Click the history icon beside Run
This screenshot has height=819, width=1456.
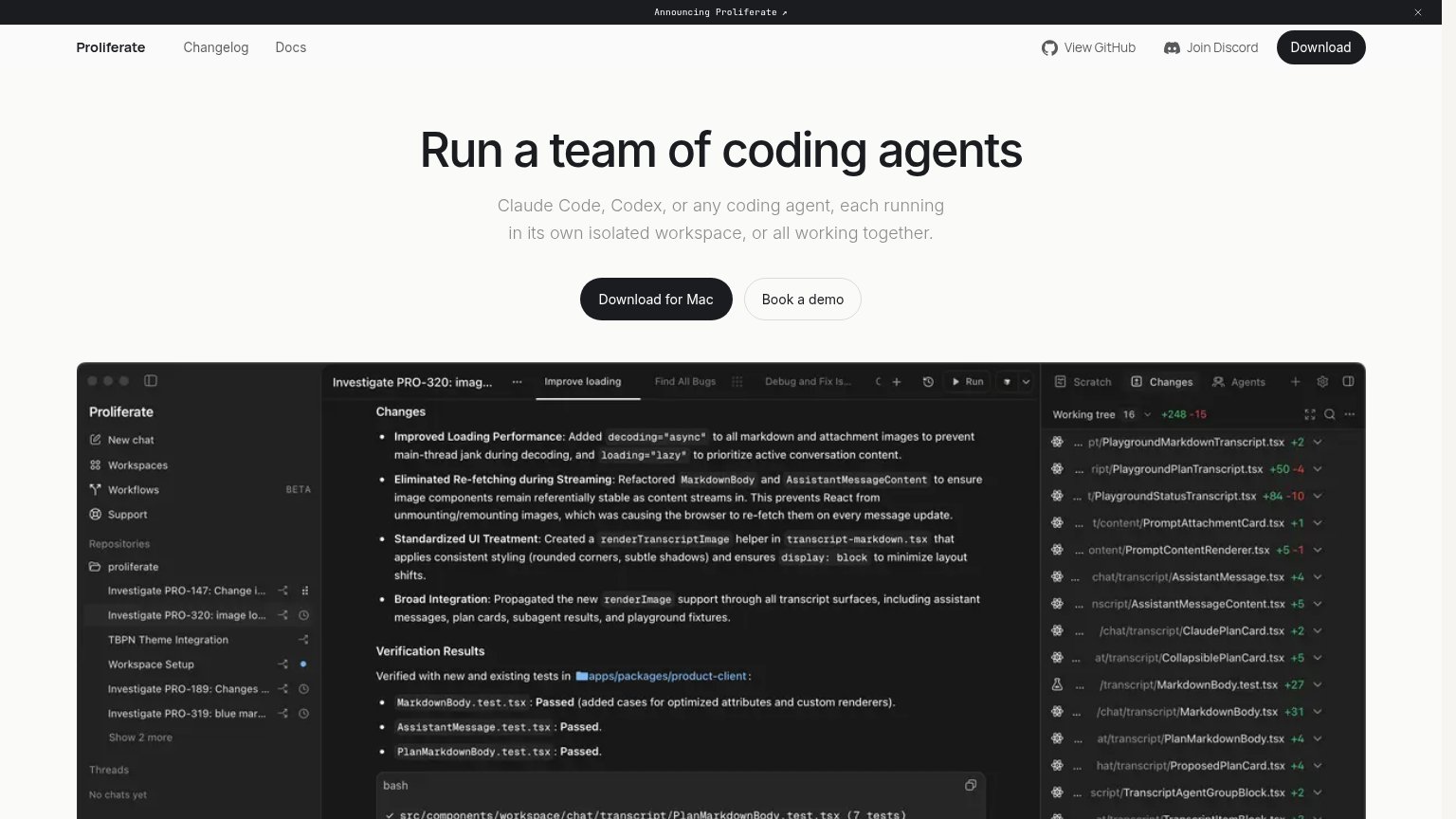coord(928,382)
